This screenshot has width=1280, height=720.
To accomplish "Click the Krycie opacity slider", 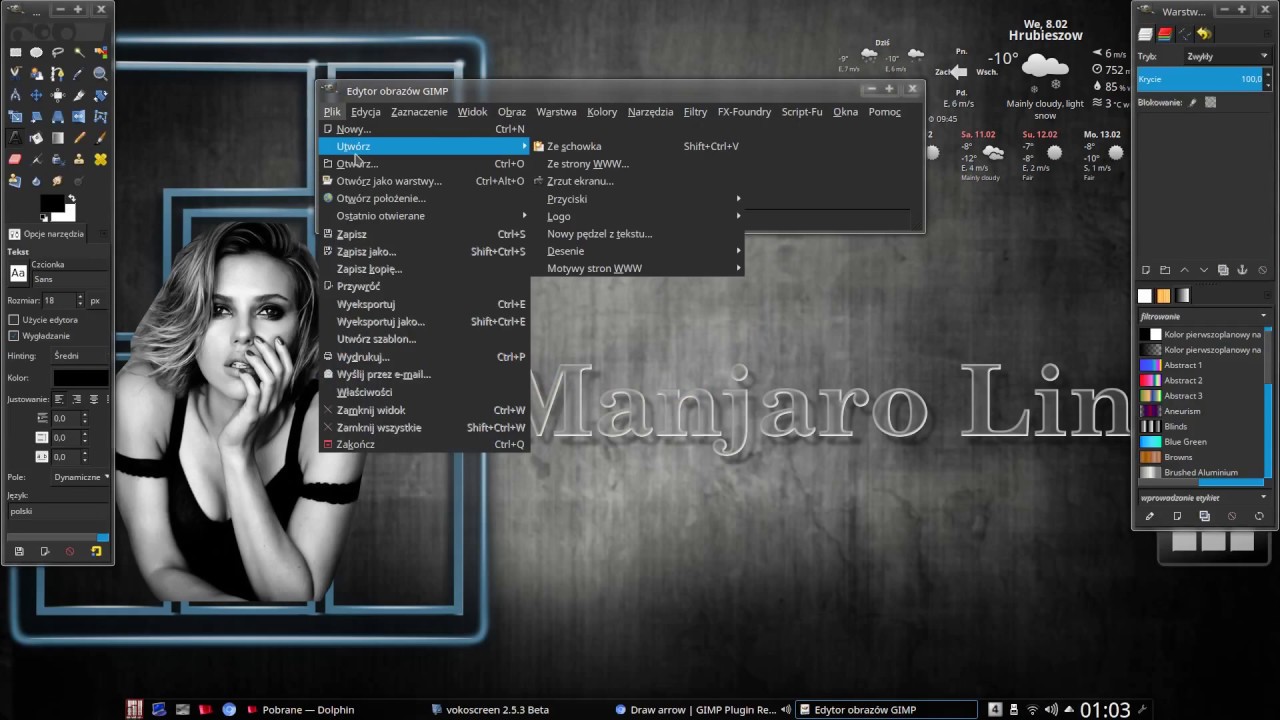I will click(1200, 79).
